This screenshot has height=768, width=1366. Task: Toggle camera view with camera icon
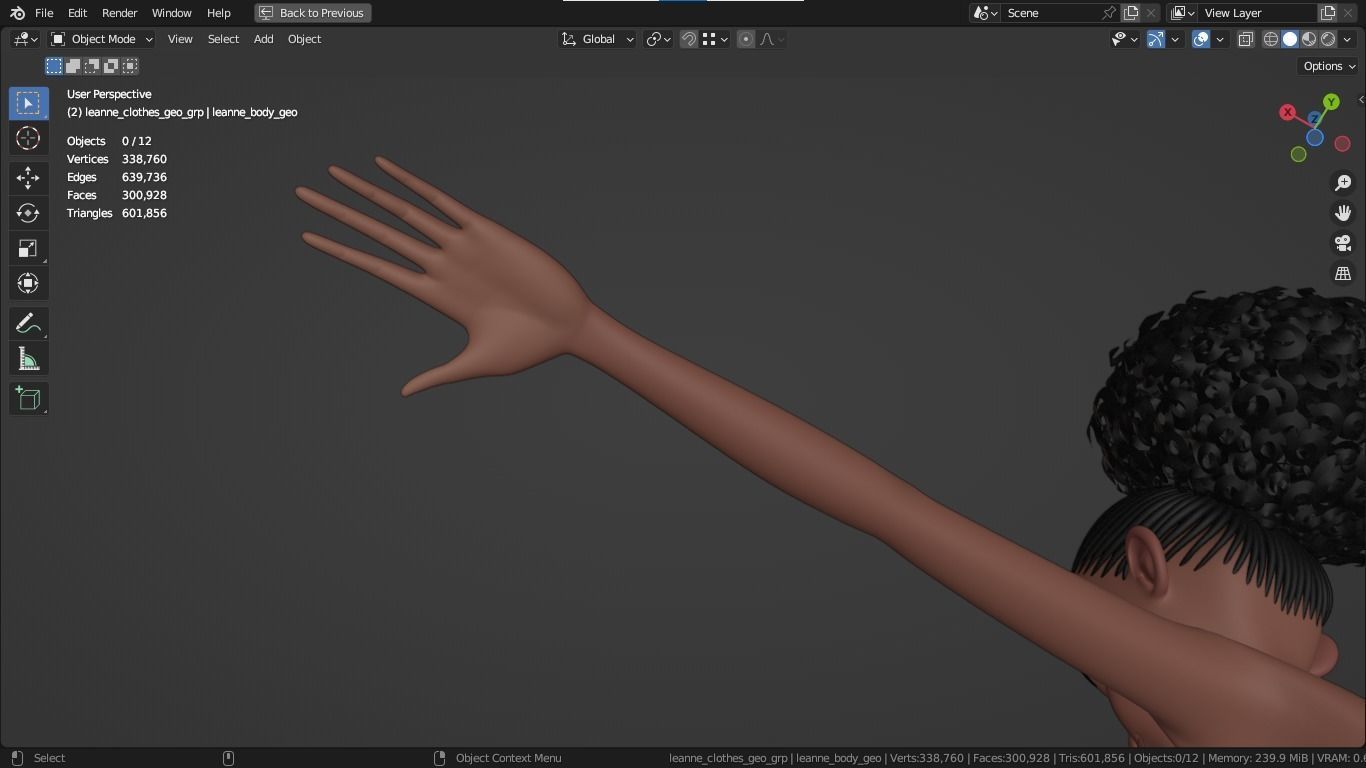(1343, 243)
